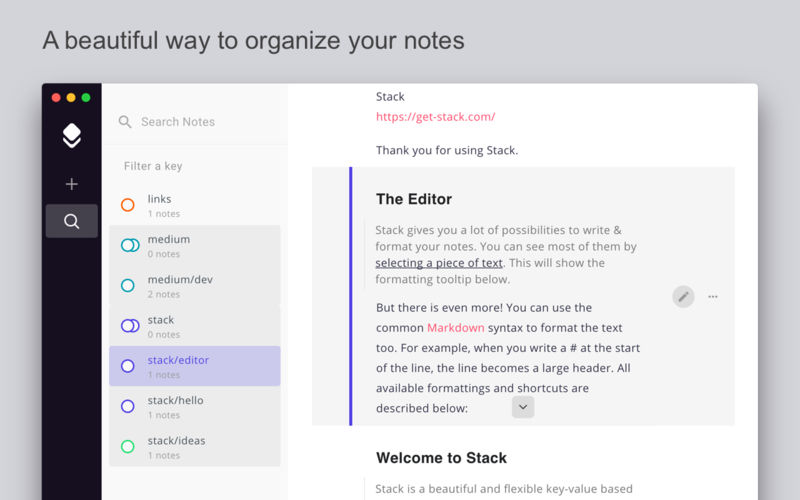
Task: Open the search view in dark sidebar
Action: (71, 221)
